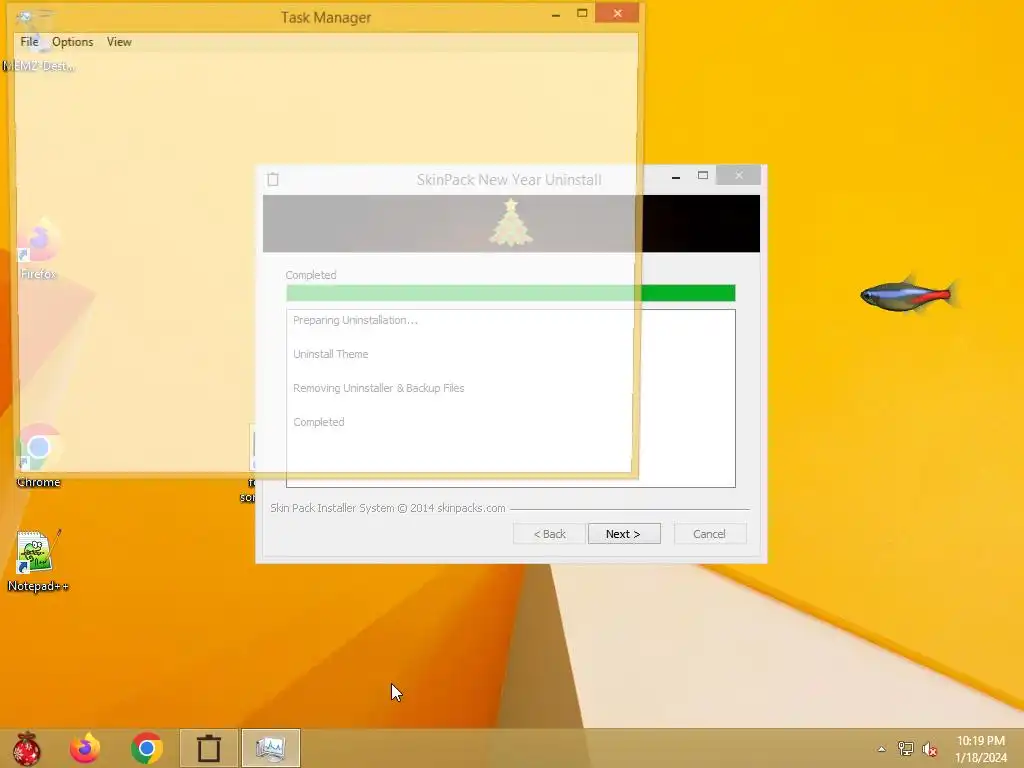Open the network tray icon
This screenshot has height=768, width=1024.
point(906,749)
